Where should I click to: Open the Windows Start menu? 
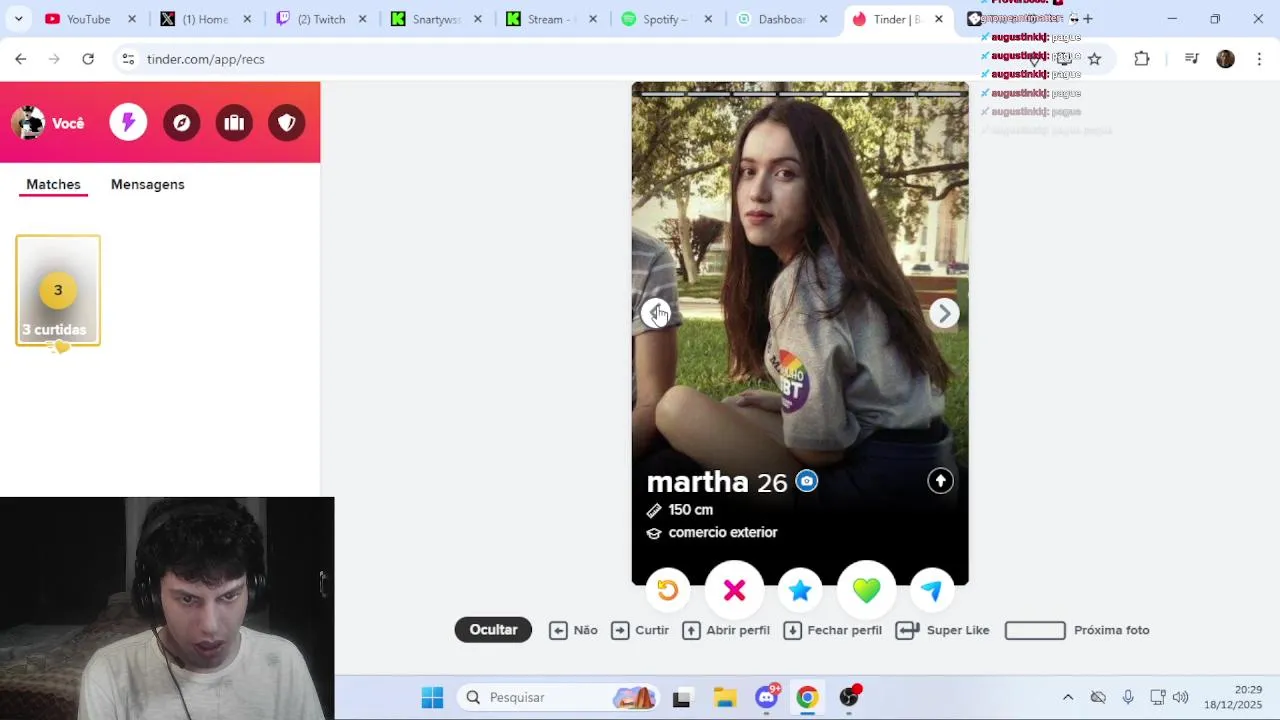(x=432, y=697)
